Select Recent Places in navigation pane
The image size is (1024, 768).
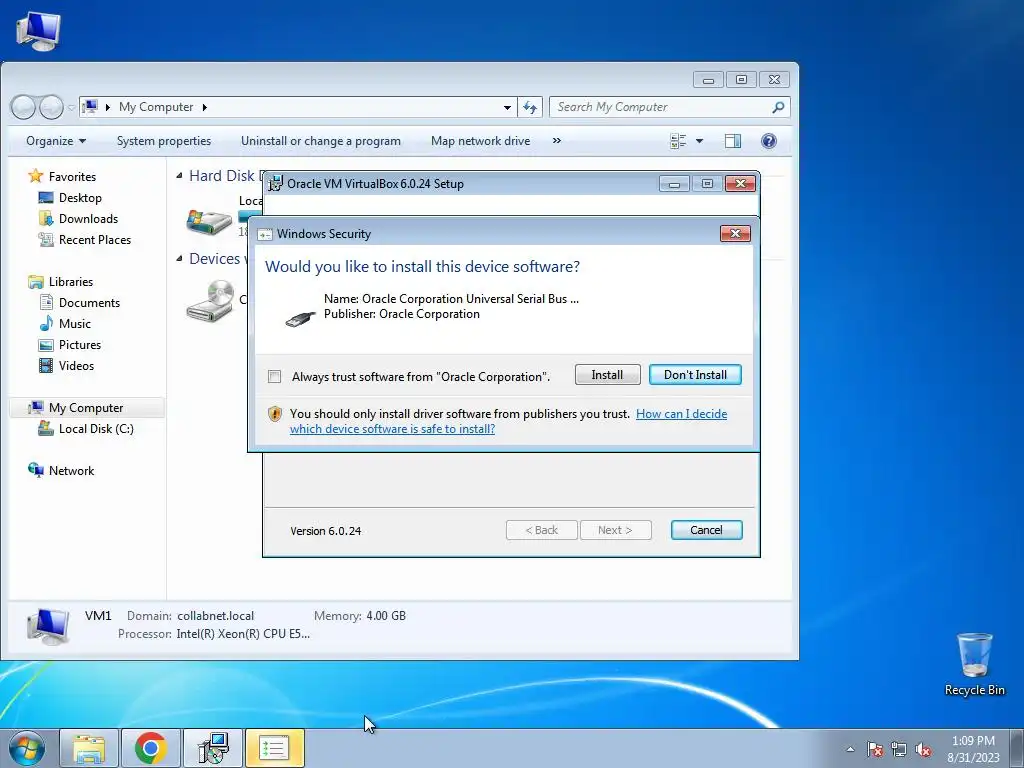[95, 240]
